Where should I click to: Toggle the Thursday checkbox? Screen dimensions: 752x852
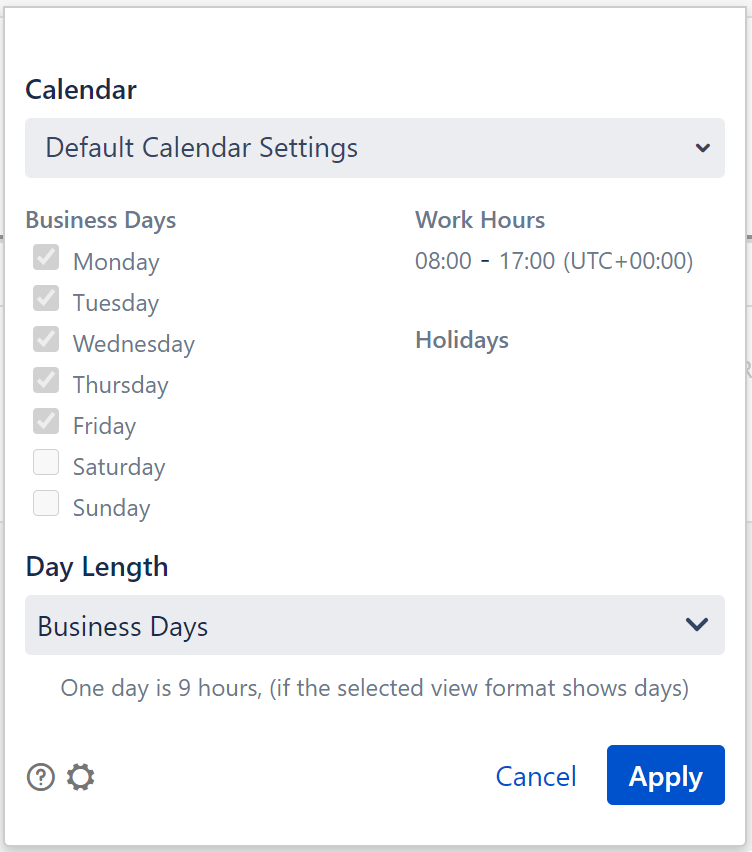(x=46, y=381)
